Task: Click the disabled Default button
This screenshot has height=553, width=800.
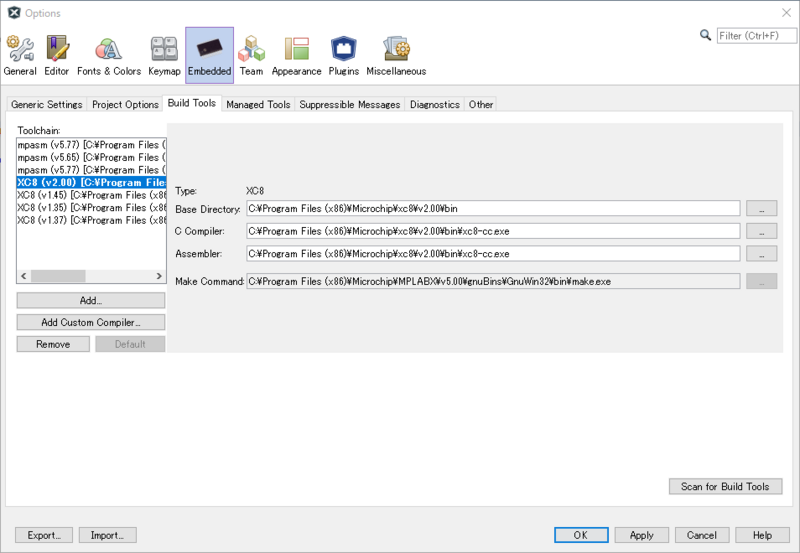Action: click(130, 344)
